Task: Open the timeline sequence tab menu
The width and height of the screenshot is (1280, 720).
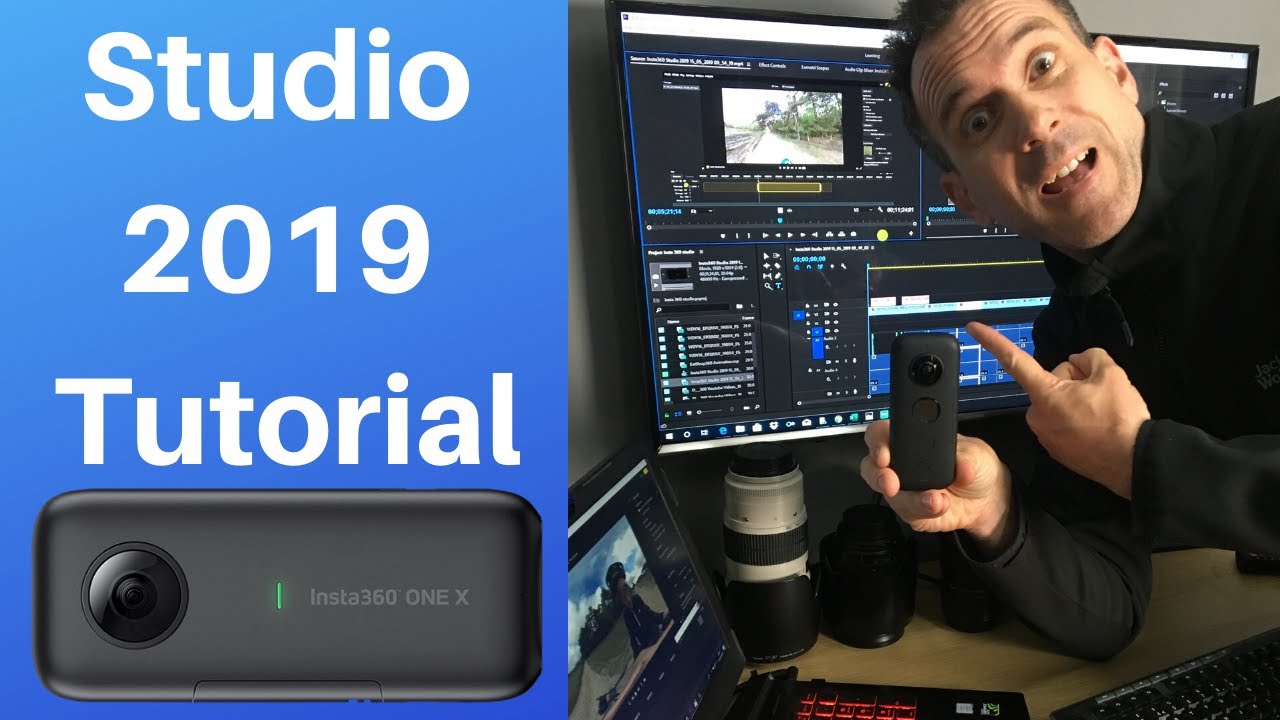Action: (x=873, y=248)
